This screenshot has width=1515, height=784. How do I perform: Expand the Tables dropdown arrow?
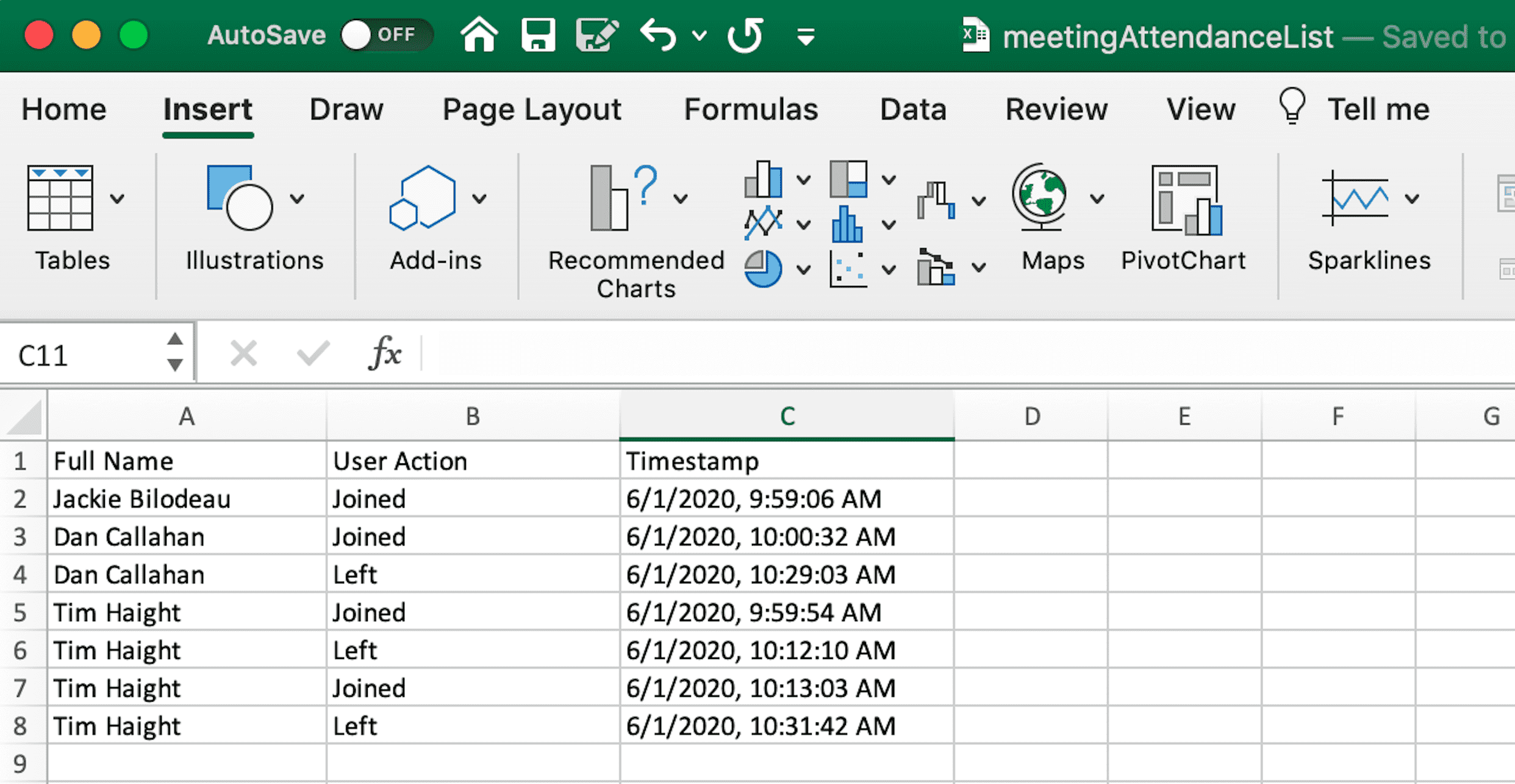pyautogui.click(x=118, y=199)
